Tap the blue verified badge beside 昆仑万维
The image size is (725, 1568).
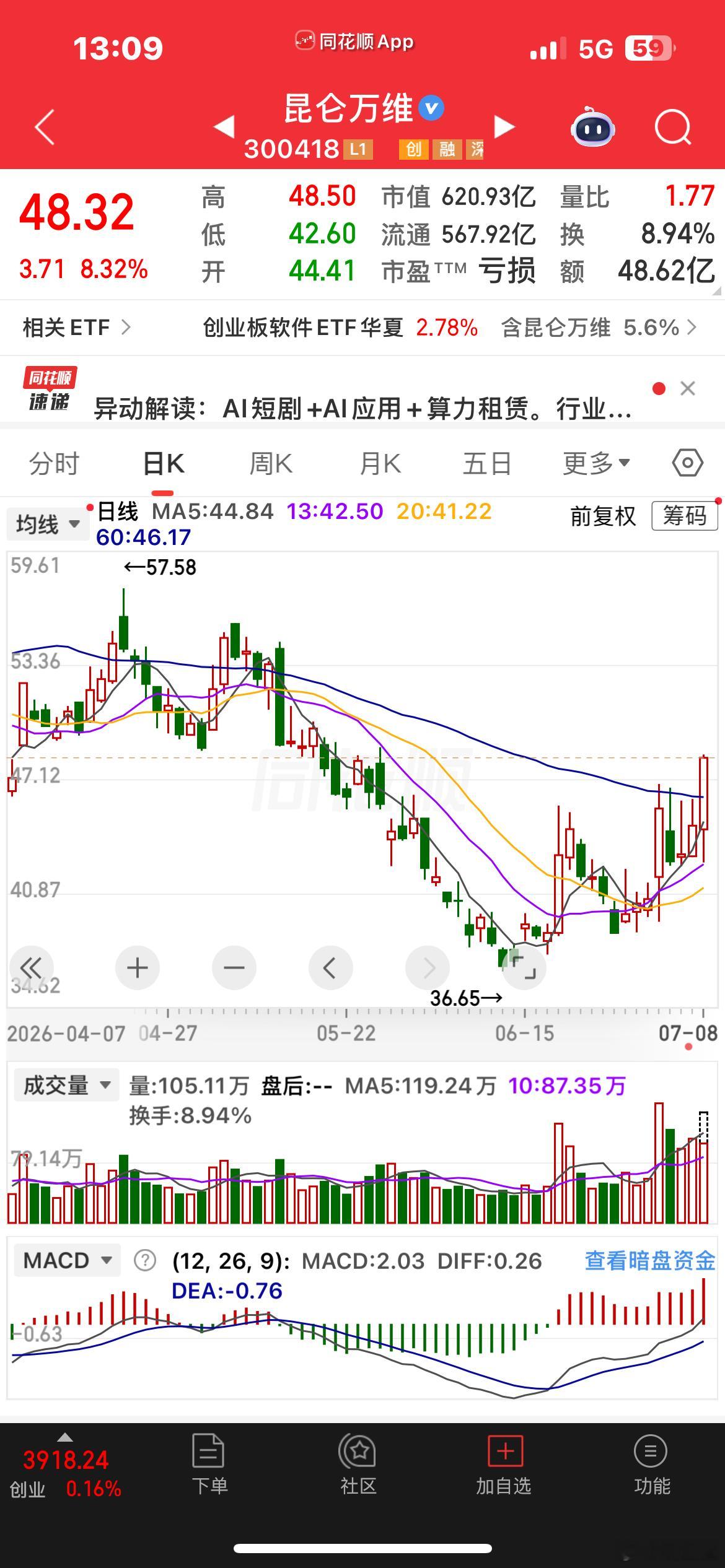click(x=431, y=108)
